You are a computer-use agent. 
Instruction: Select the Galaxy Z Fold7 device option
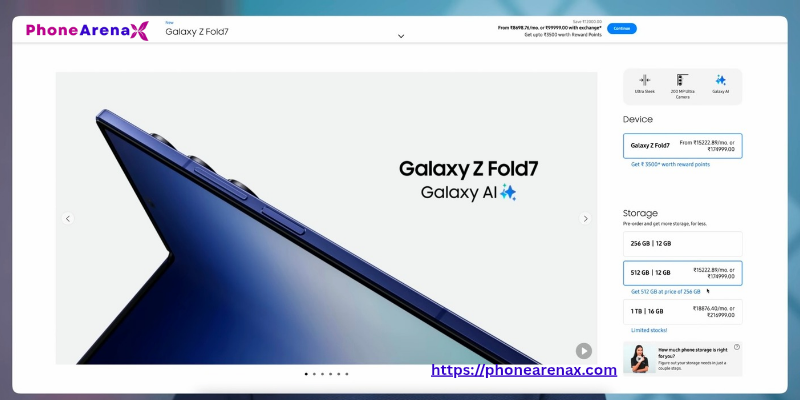[x=683, y=146]
